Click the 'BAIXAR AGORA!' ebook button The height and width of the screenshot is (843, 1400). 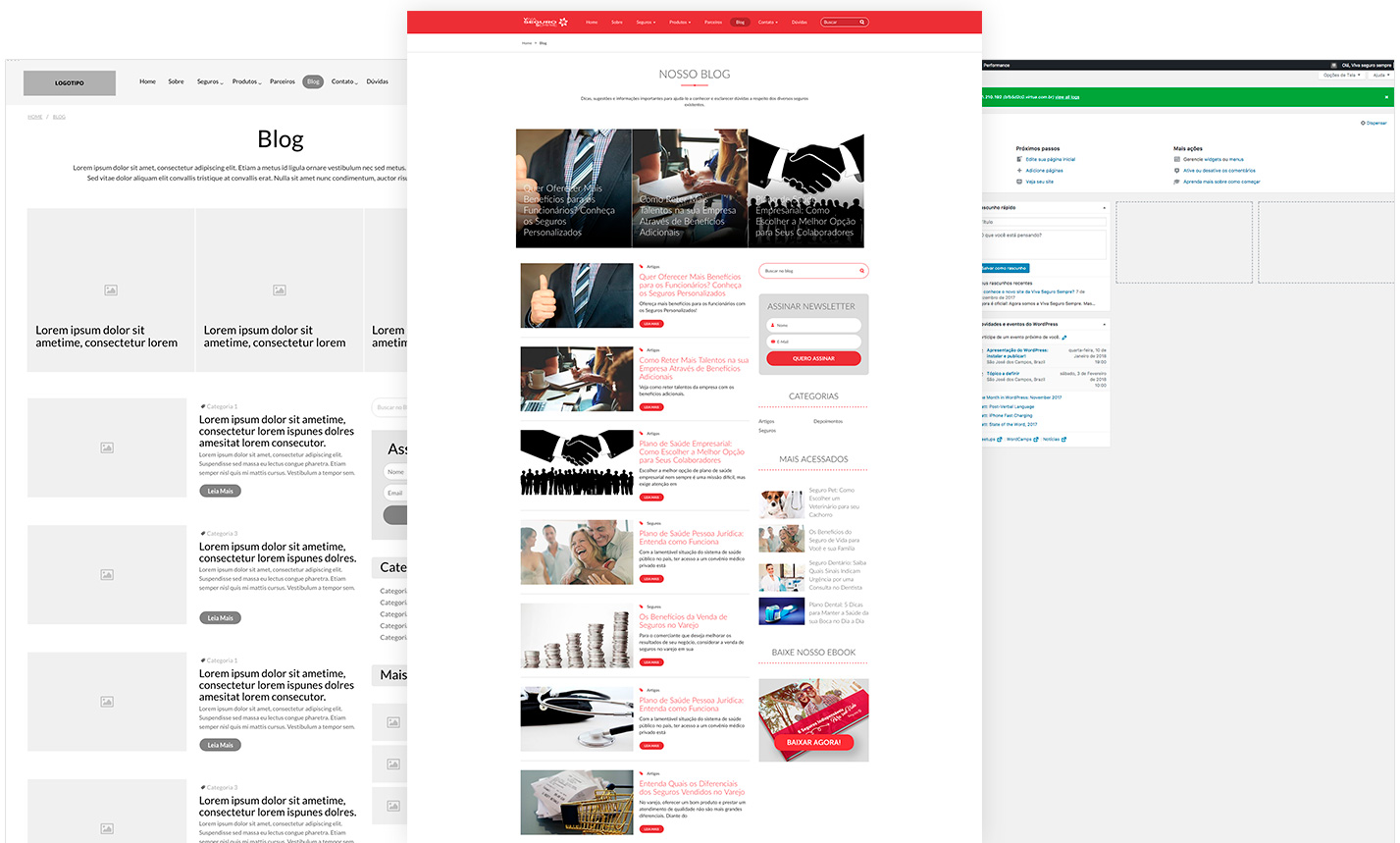tap(813, 742)
